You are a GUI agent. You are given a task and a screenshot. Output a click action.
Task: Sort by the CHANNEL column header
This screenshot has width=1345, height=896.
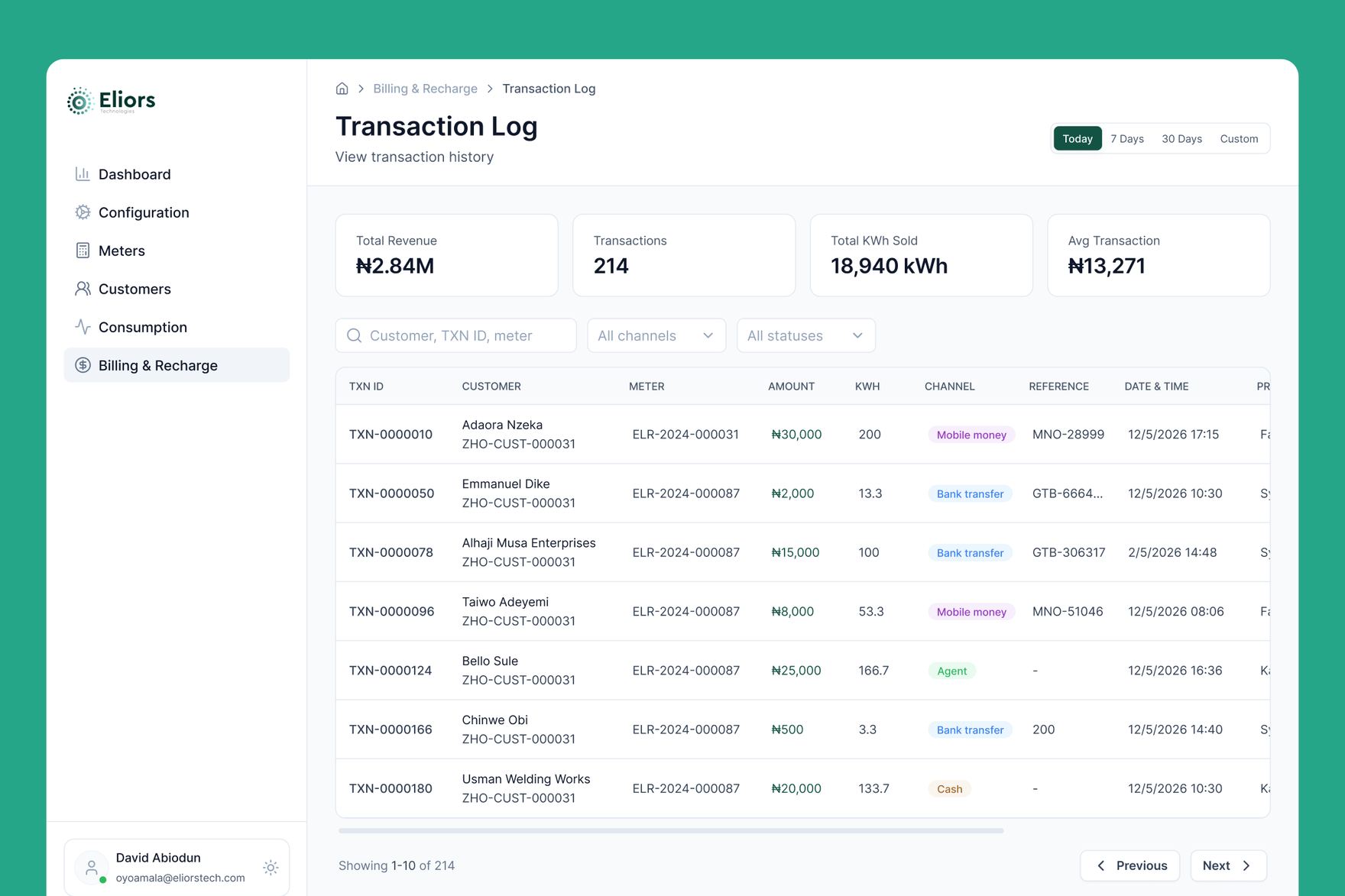[x=949, y=387]
